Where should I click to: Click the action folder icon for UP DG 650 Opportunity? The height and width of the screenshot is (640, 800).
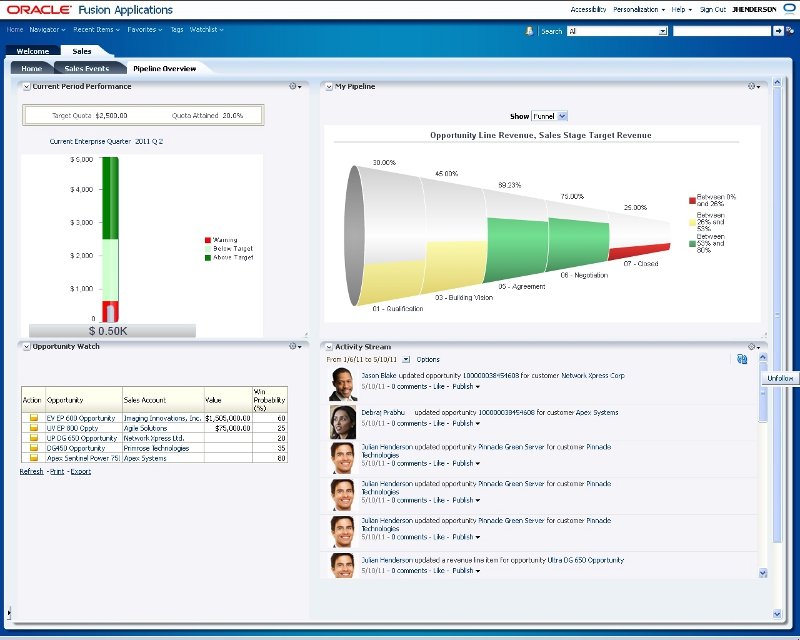point(34,437)
